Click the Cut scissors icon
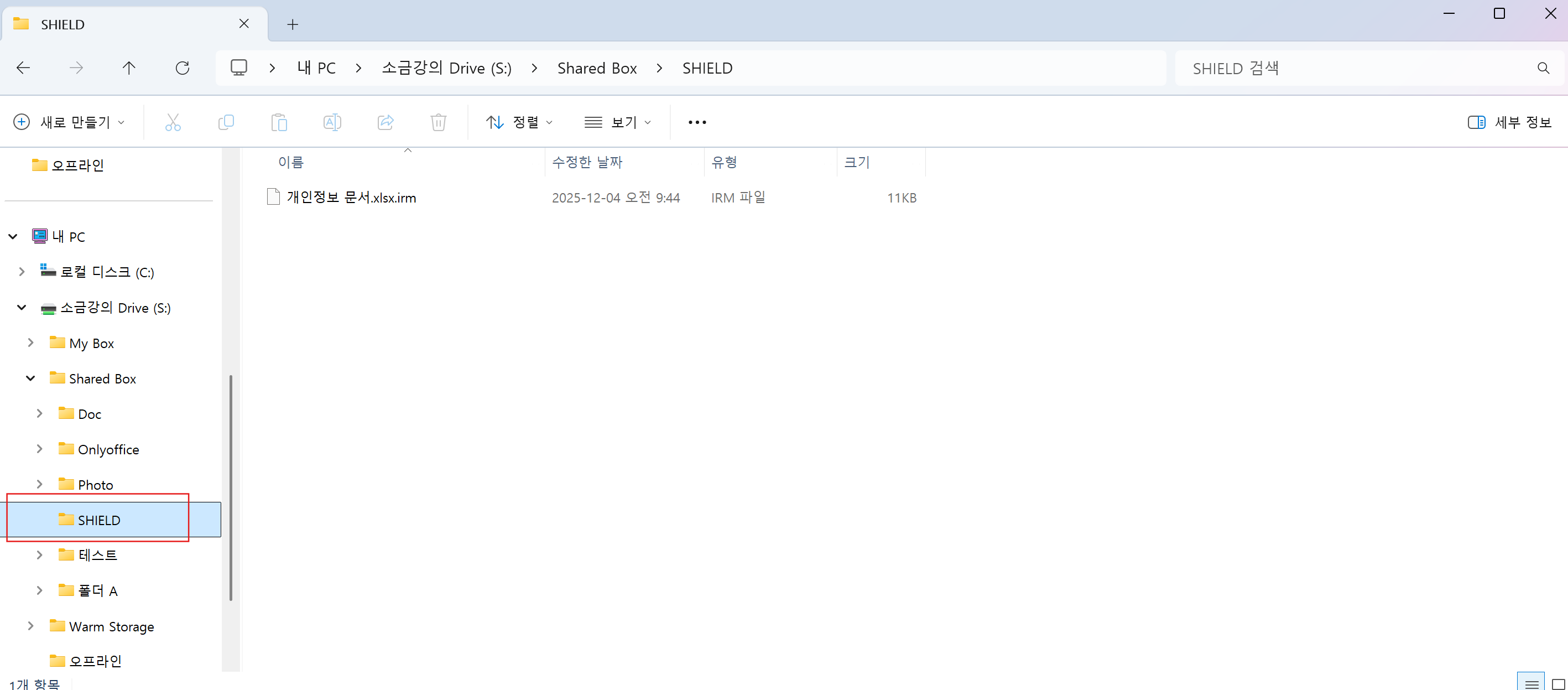 coord(173,122)
